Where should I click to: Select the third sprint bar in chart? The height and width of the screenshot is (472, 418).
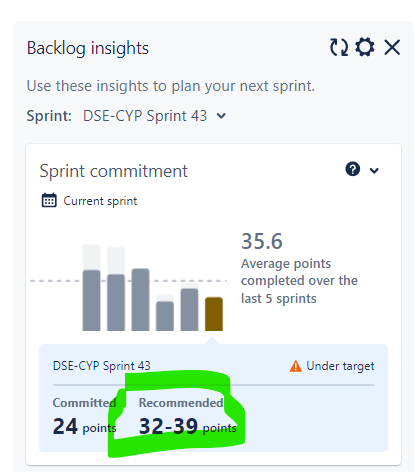(140, 299)
